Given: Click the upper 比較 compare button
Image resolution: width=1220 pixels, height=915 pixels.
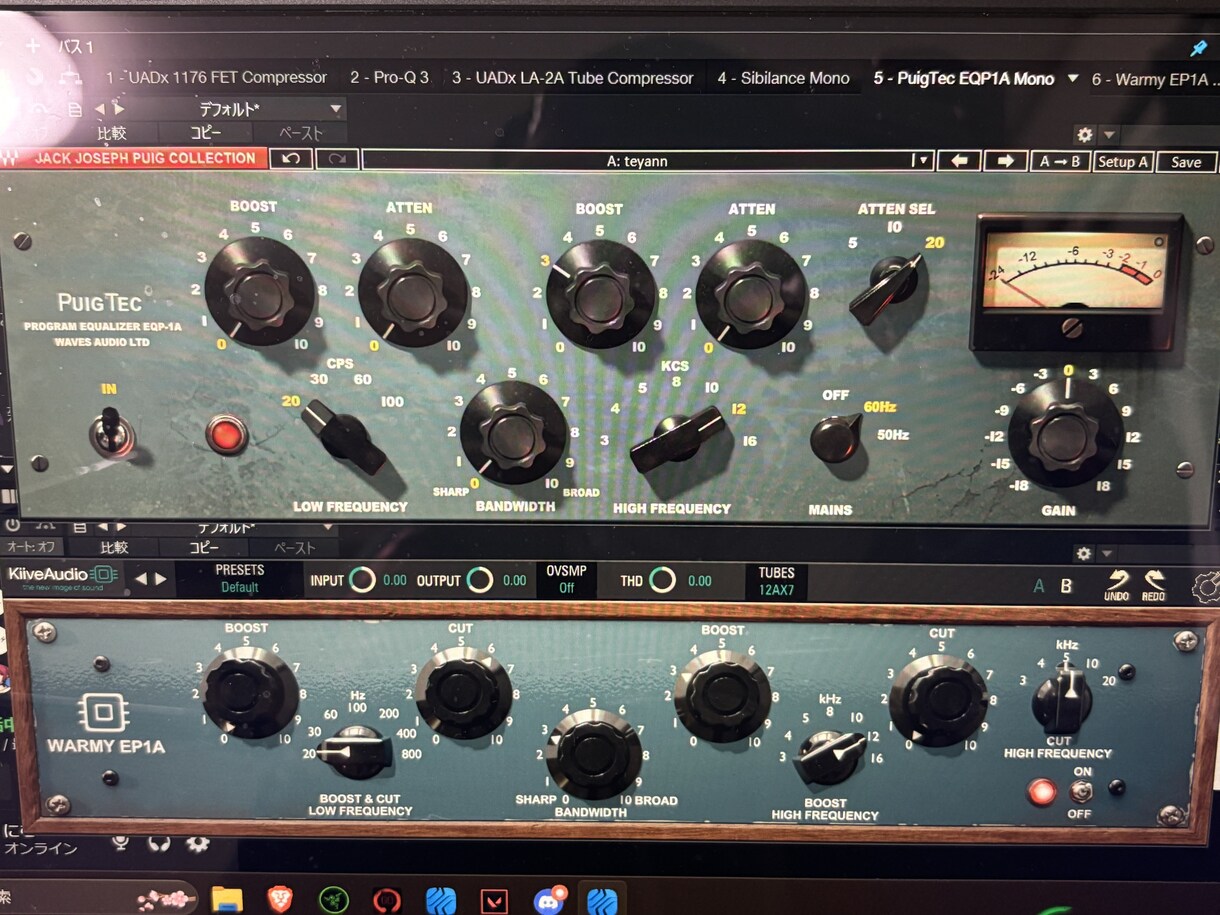Looking at the screenshot, I should (112, 133).
